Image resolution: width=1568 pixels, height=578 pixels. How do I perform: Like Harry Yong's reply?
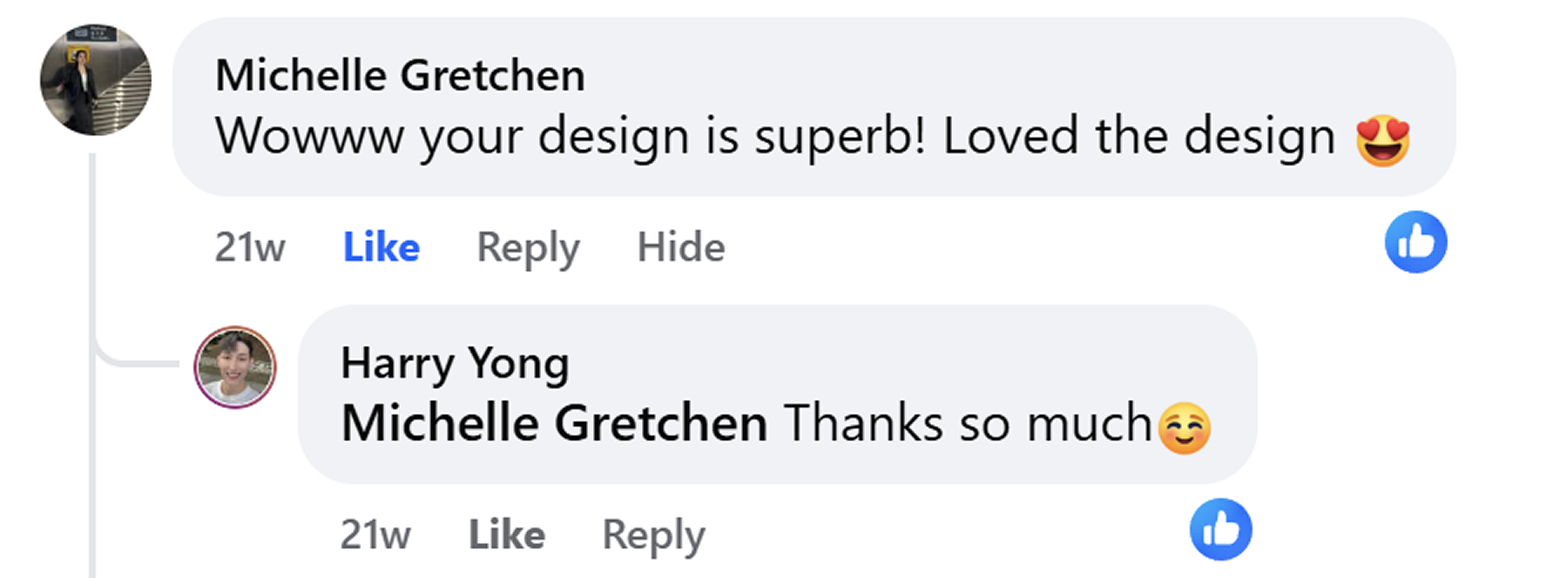point(506,535)
